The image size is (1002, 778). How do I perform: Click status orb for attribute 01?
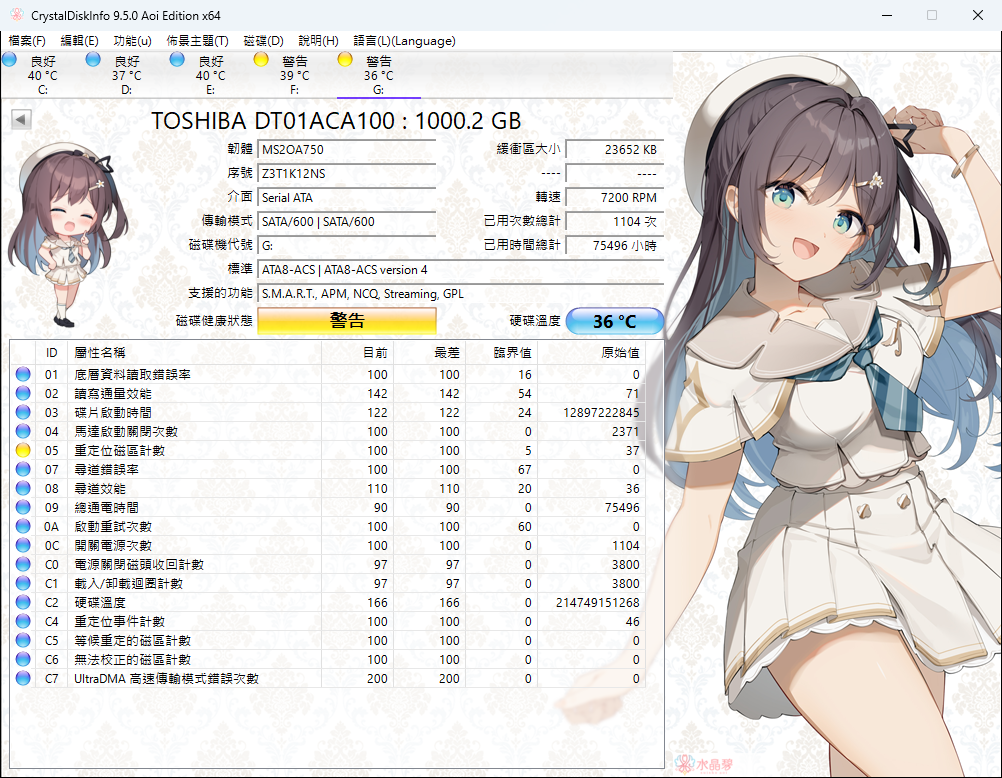coord(23,374)
